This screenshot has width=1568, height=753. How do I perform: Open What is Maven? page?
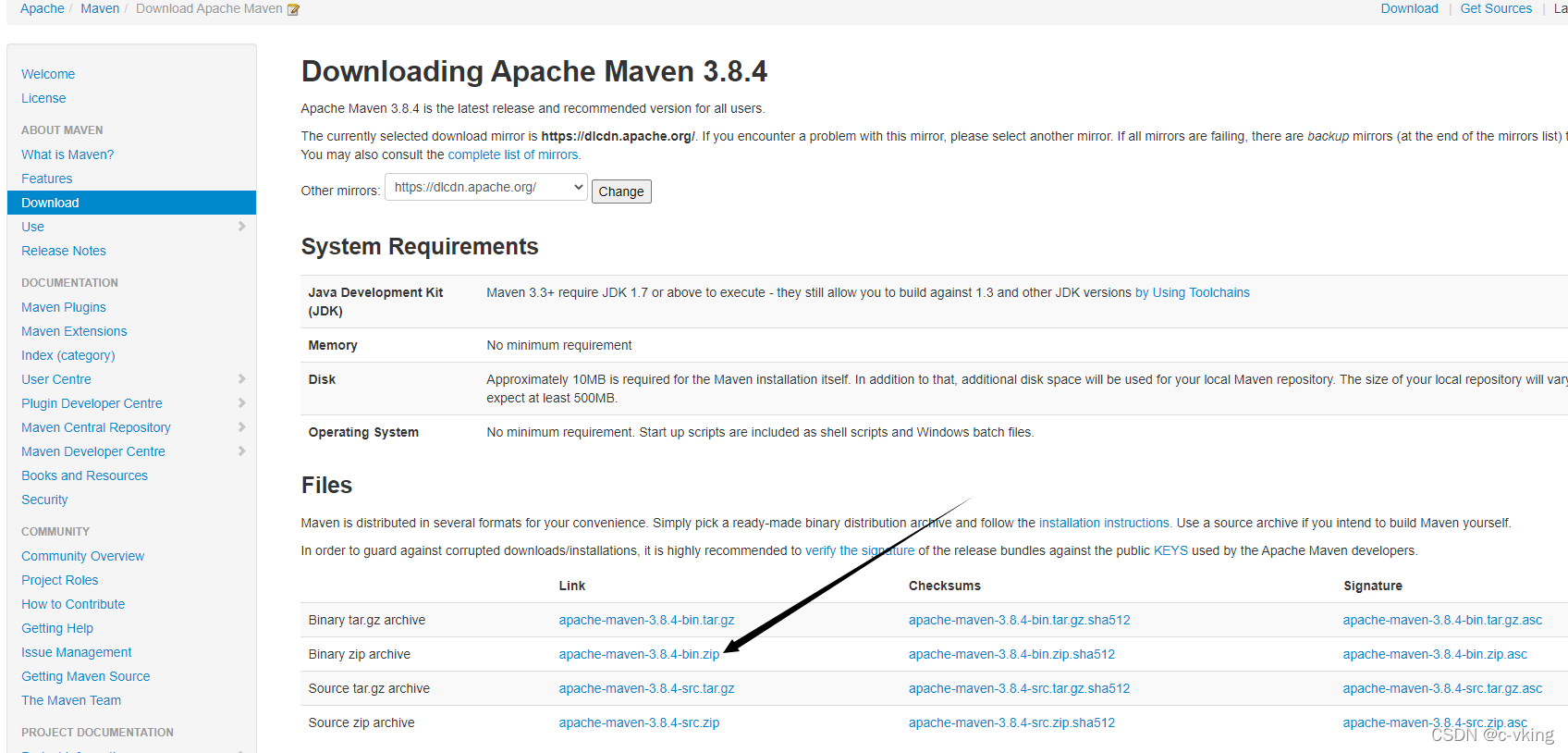pos(67,154)
